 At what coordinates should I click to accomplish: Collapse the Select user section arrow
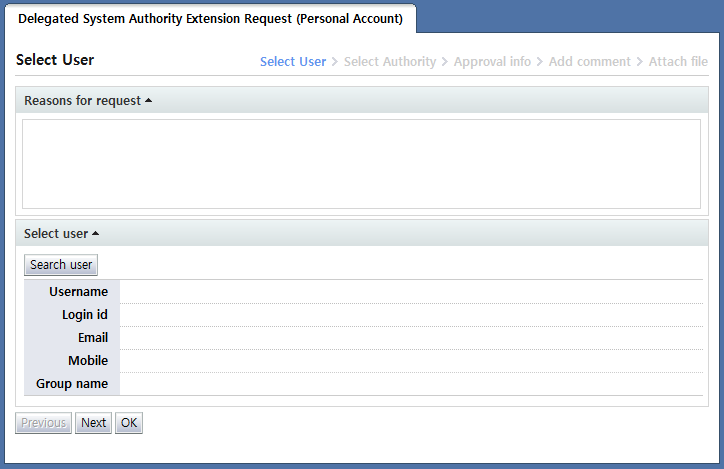coord(95,234)
